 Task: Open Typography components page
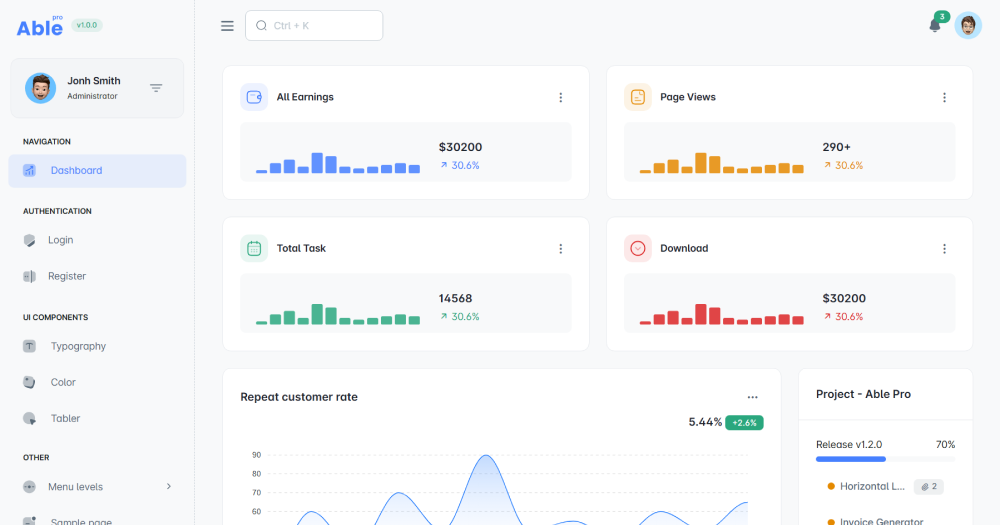point(97,346)
